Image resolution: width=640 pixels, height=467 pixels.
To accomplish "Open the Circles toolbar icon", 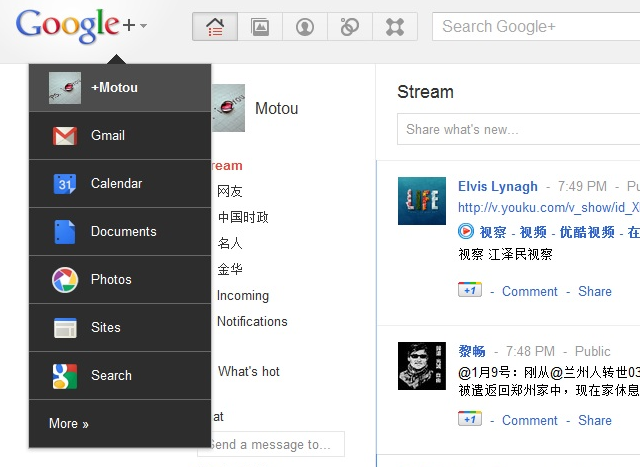I will point(350,27).
